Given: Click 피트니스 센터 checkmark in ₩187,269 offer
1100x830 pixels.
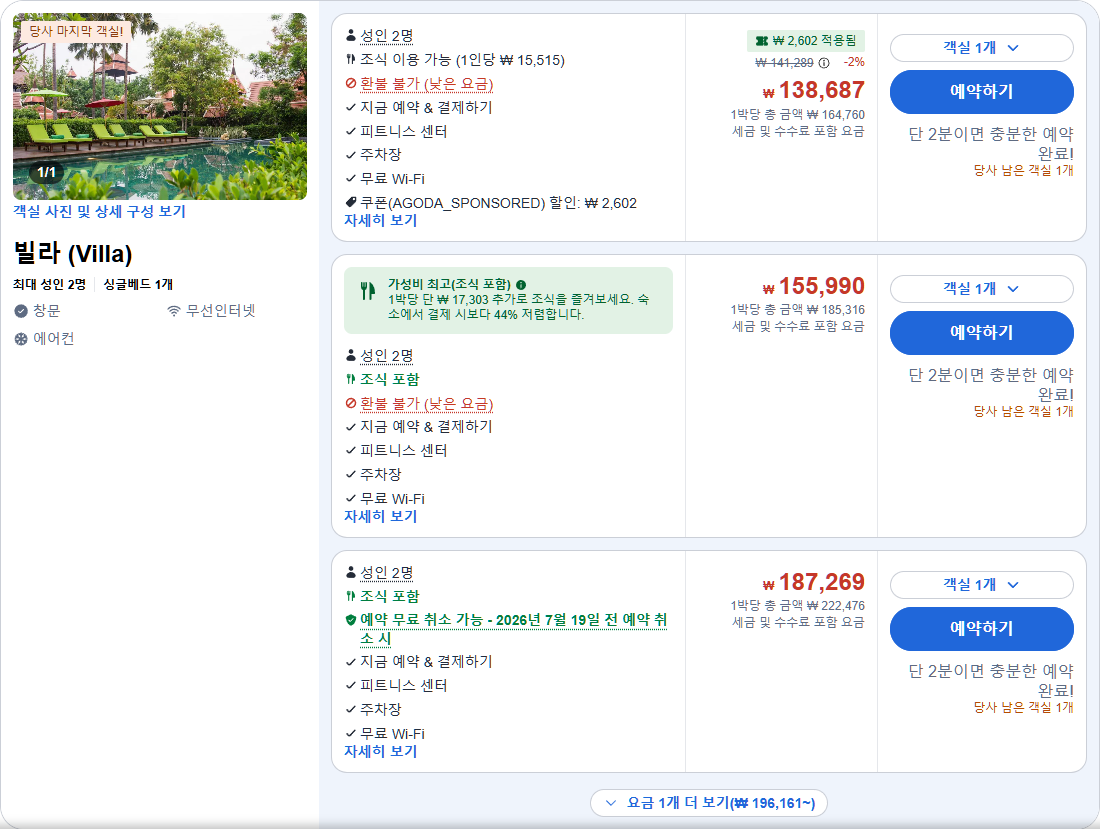Looking at the screenshot, I should click(x=351, y=685).
